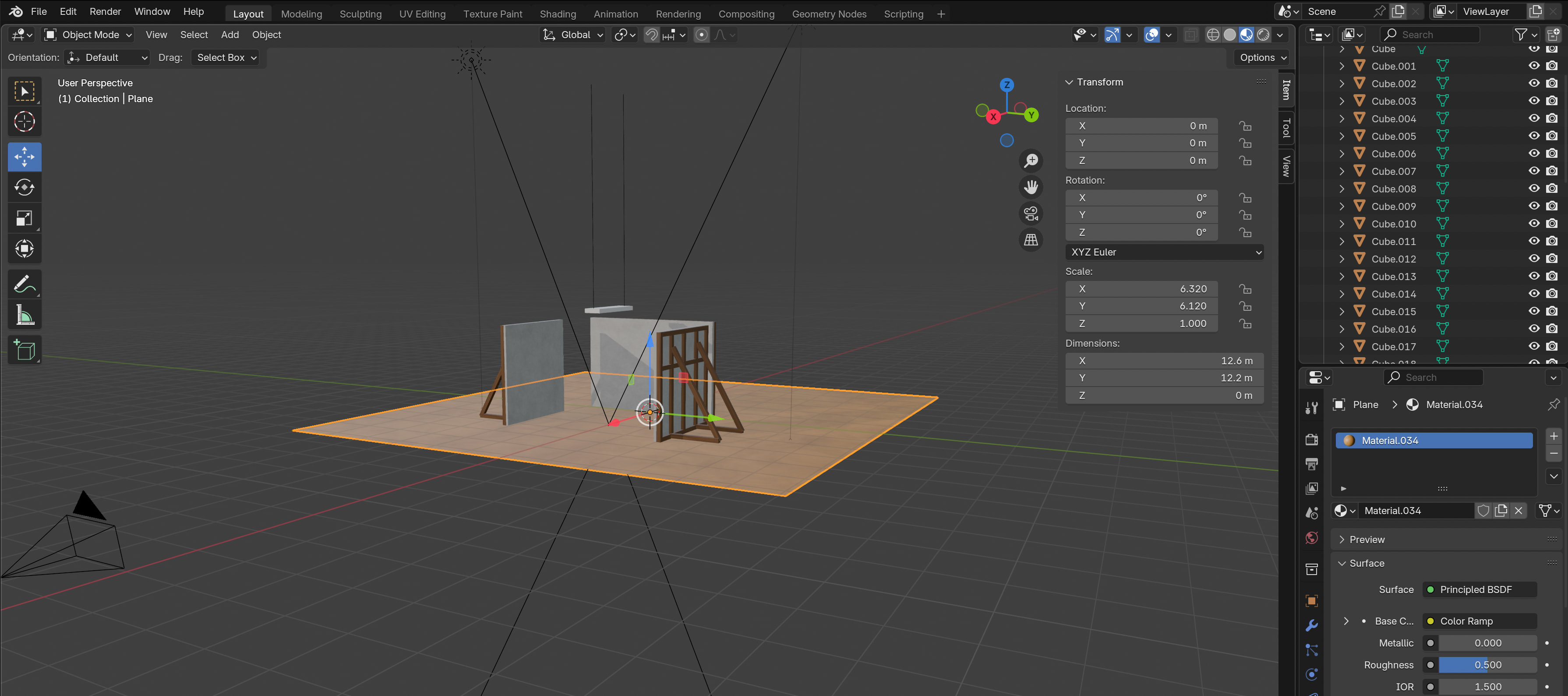Image resolution: width=1568 pixels, height=696 pixels.
Task: Select the Rotate tool
Action: point(25,188)
